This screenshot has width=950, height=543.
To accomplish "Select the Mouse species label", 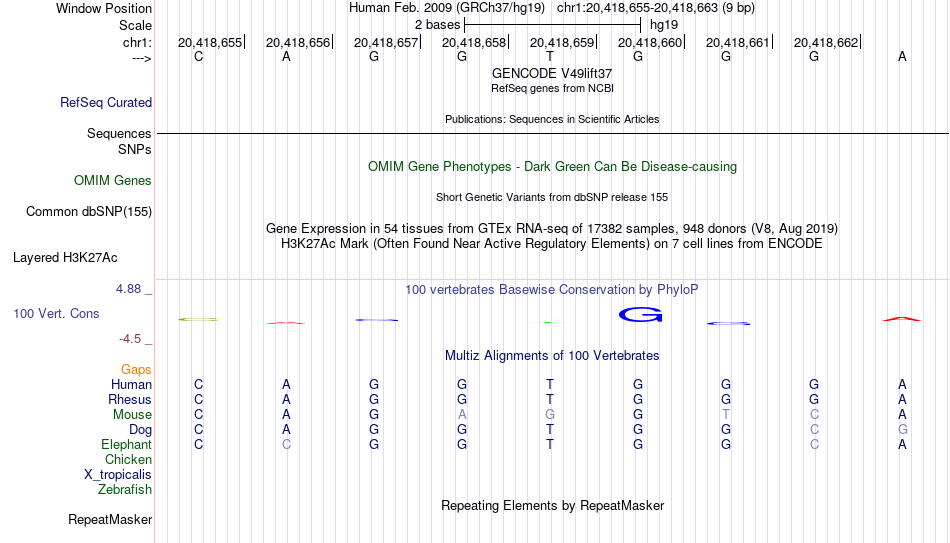I will click(133, 415).
